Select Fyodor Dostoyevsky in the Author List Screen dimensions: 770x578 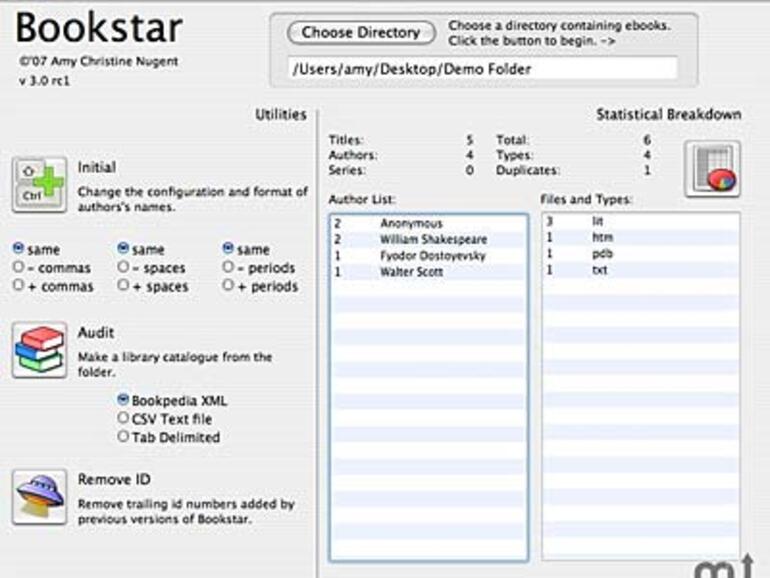click(429, 256)
